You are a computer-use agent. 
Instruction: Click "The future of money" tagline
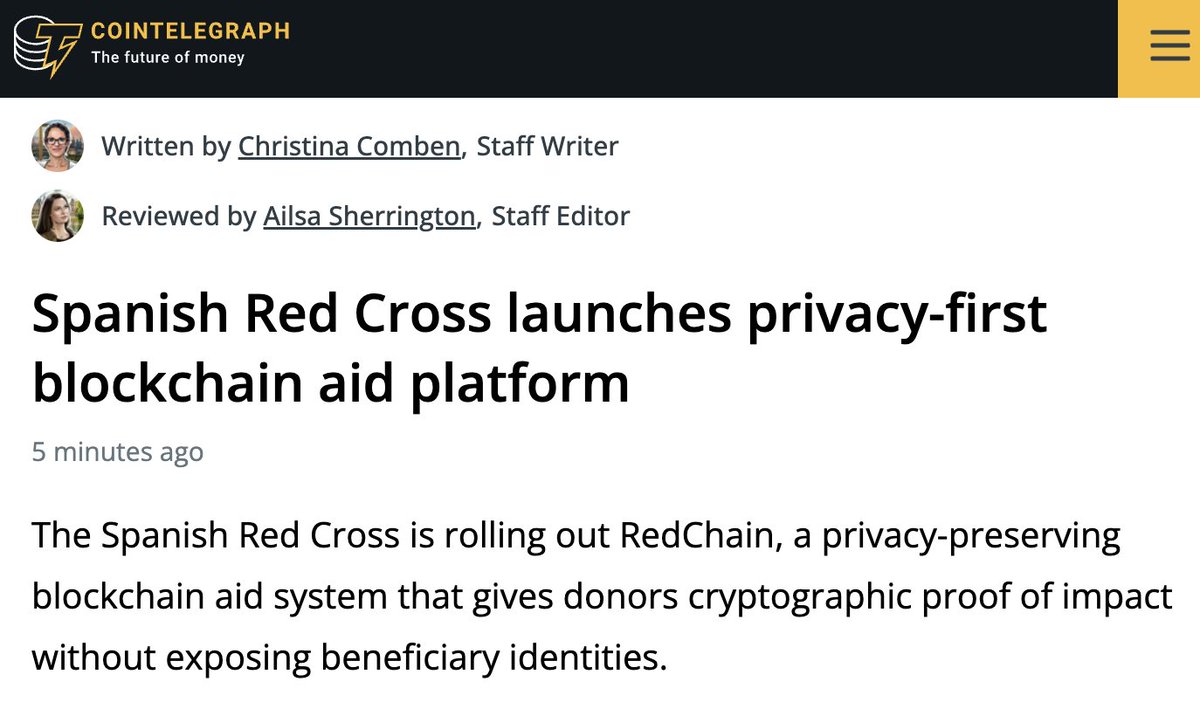tap(168, 58)
